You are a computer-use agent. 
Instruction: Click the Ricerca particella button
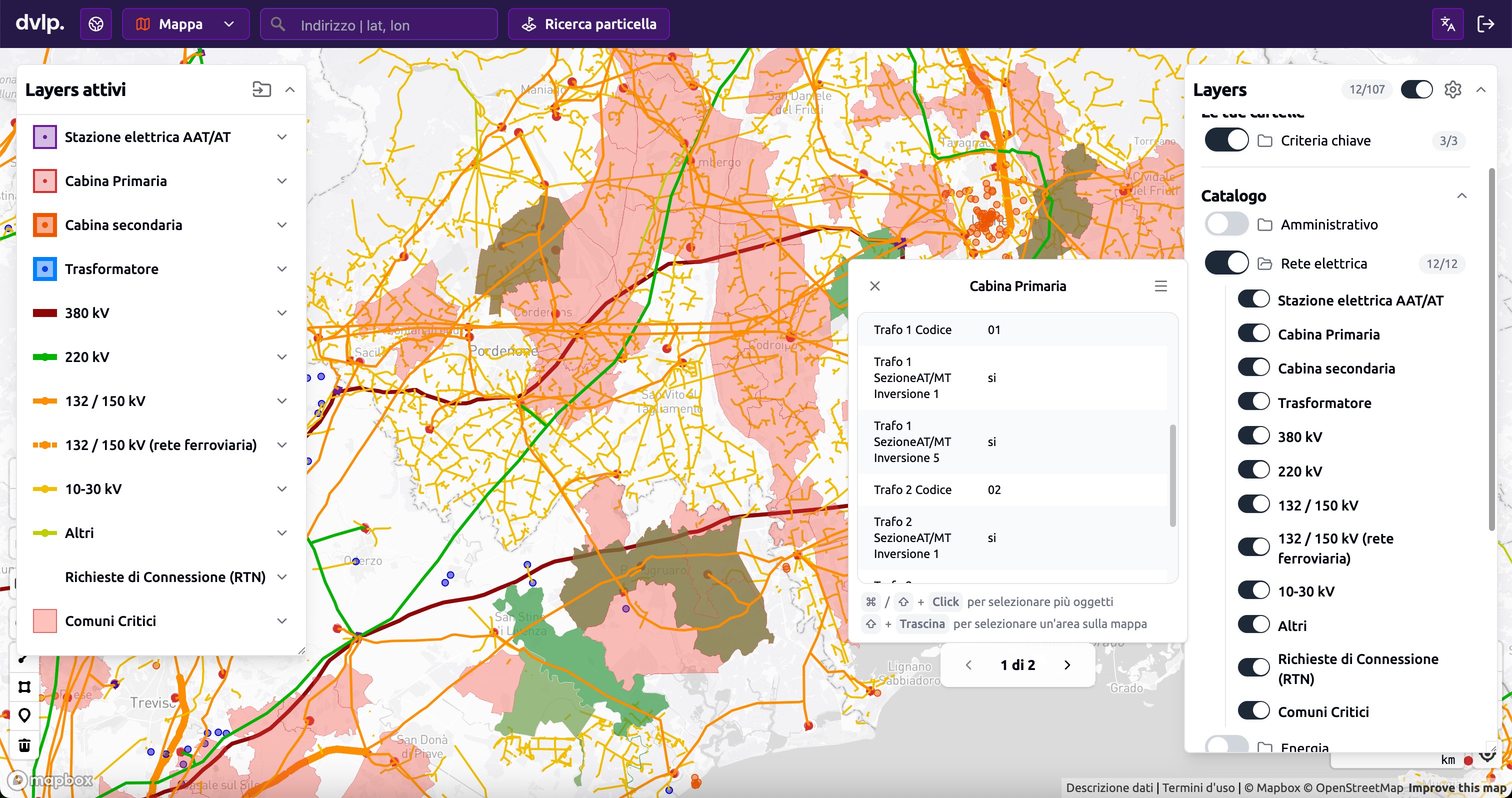click(588, 24)
